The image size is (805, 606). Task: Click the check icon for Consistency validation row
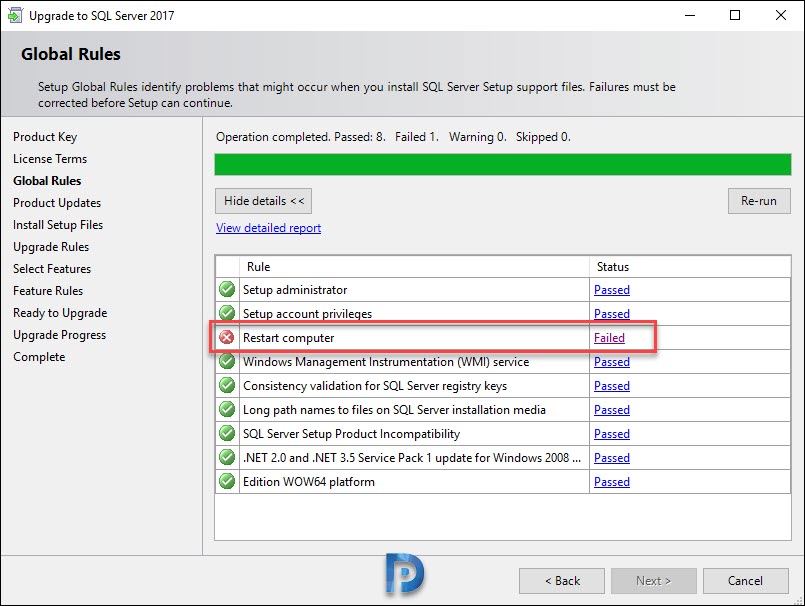(x=227, y=385)
